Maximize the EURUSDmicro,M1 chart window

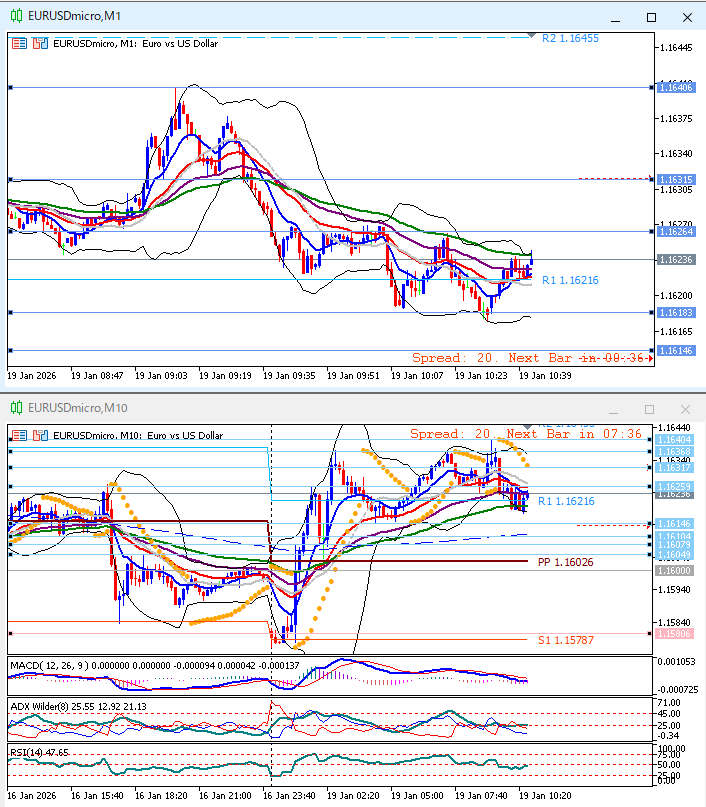(651, 17)
